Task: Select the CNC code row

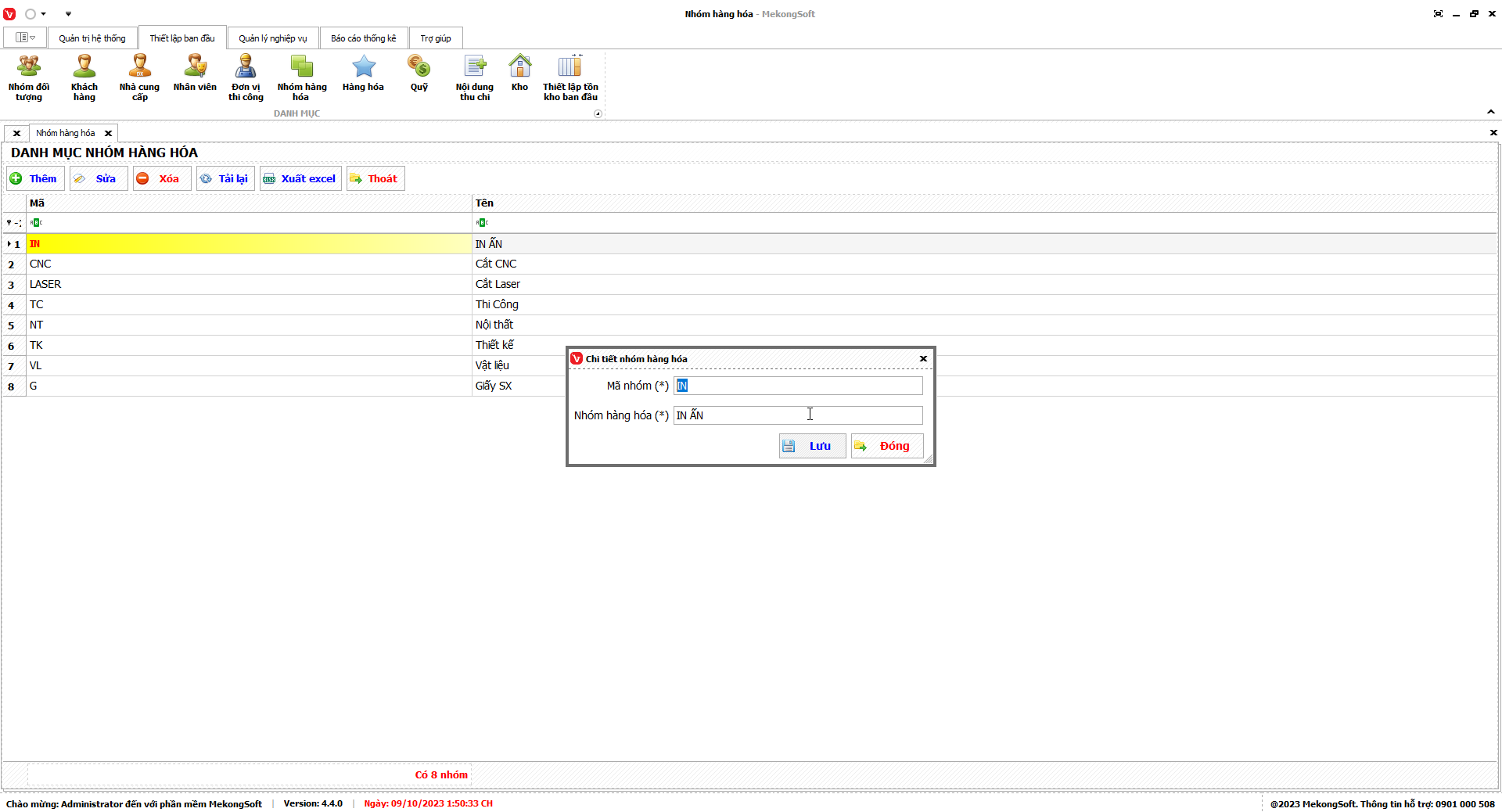Action: pyautogui.click(x=249, y=264)
